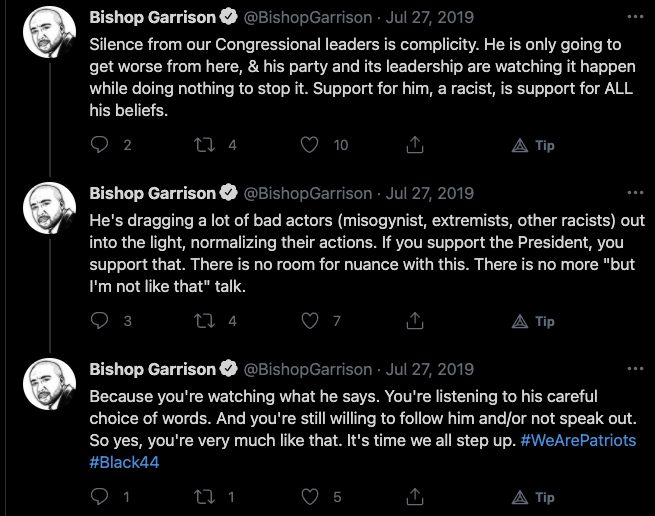Like the tweet with 7 likes

point(310,321)
